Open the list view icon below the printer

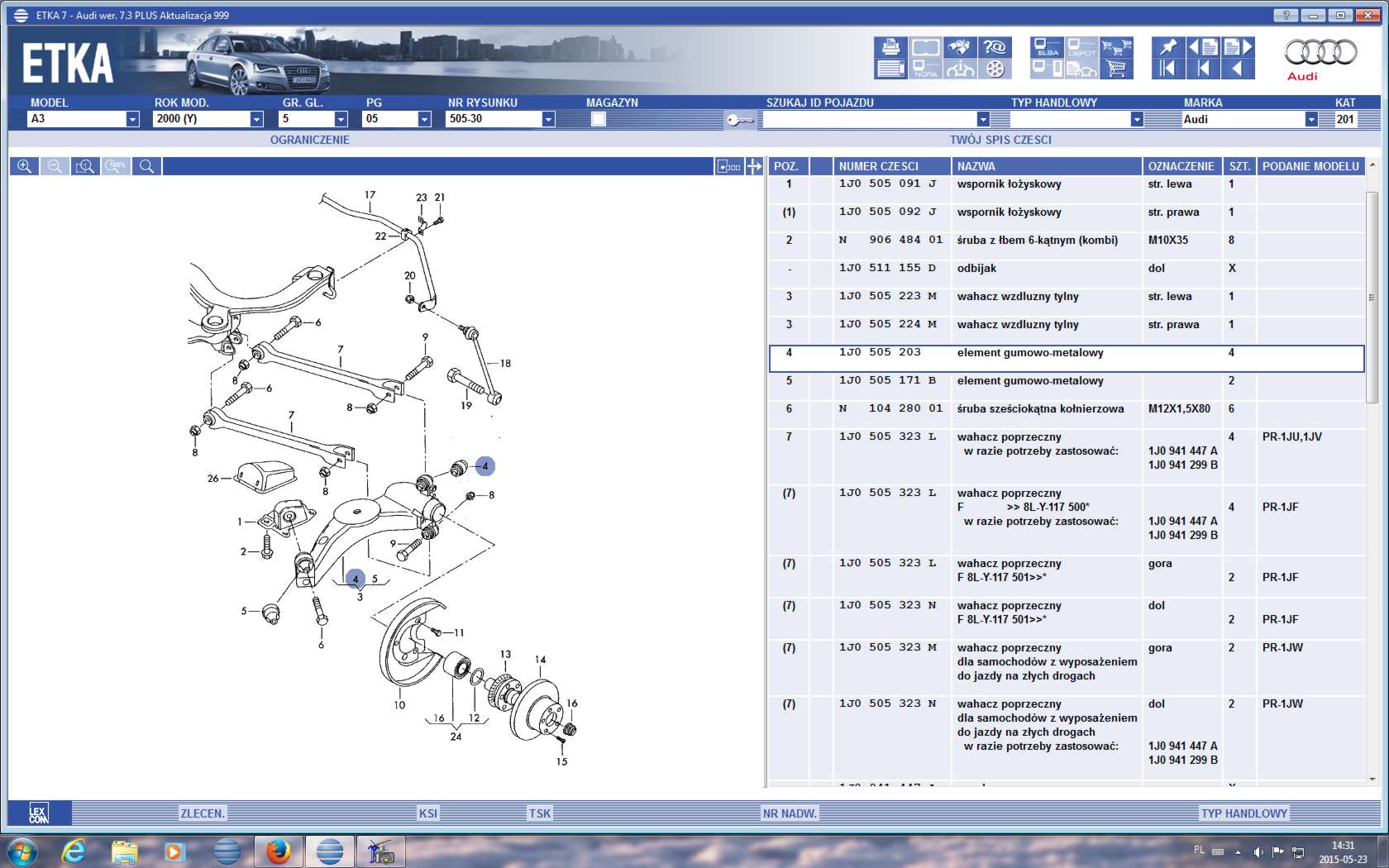[890, 69]
